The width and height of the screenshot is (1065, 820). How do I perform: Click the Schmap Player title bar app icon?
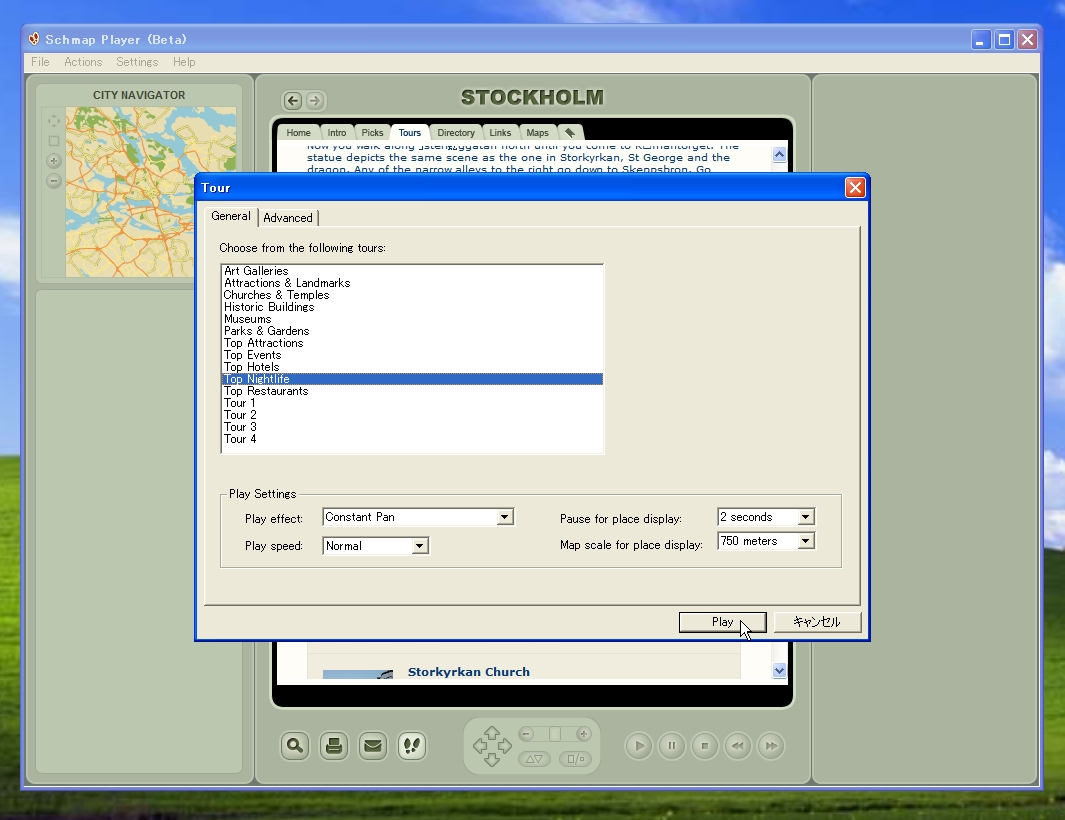(x=34, y=39)
